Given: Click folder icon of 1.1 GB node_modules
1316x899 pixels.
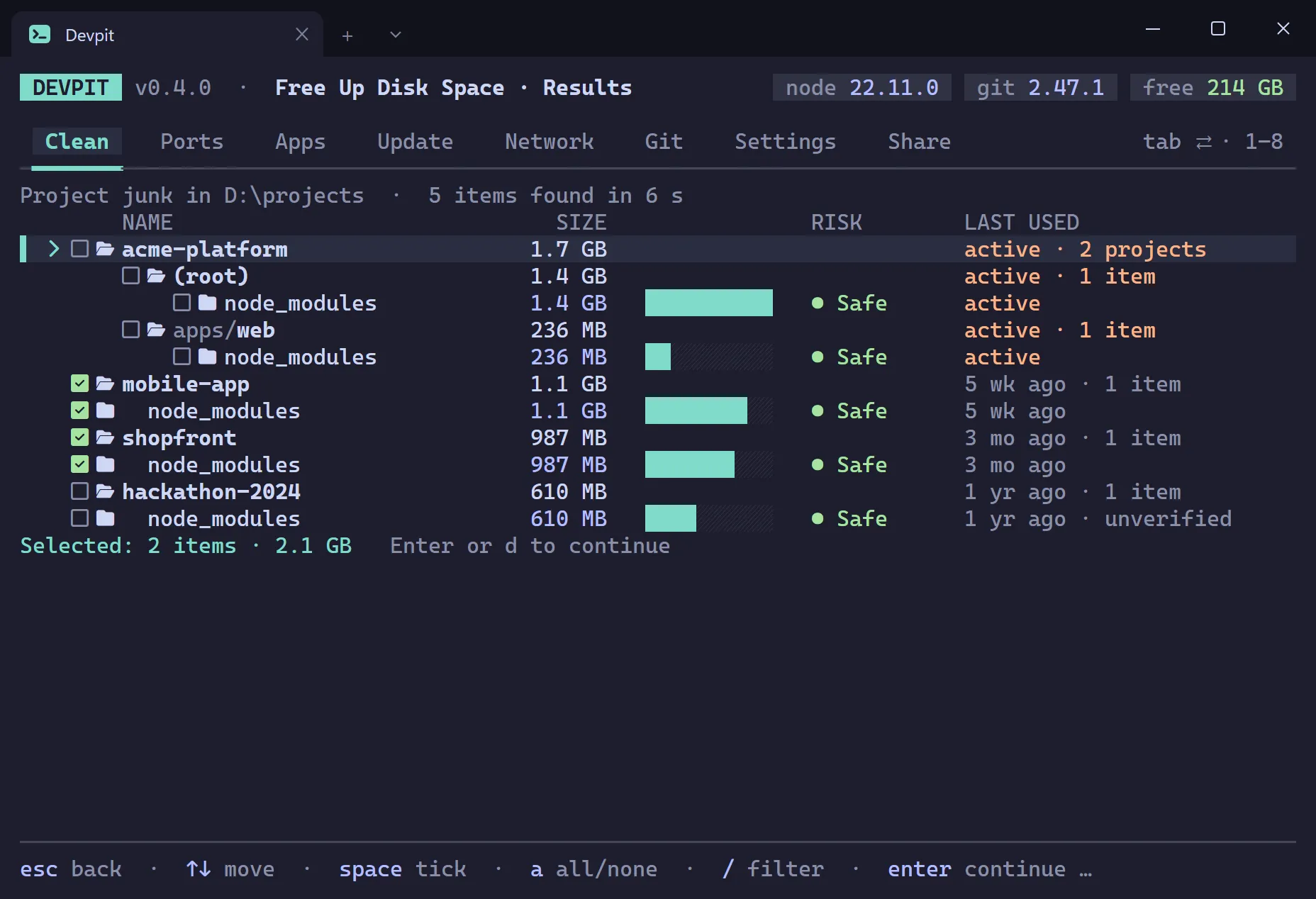Looking at the screenshot, I should pyautogui.click(x=105, y=411).
